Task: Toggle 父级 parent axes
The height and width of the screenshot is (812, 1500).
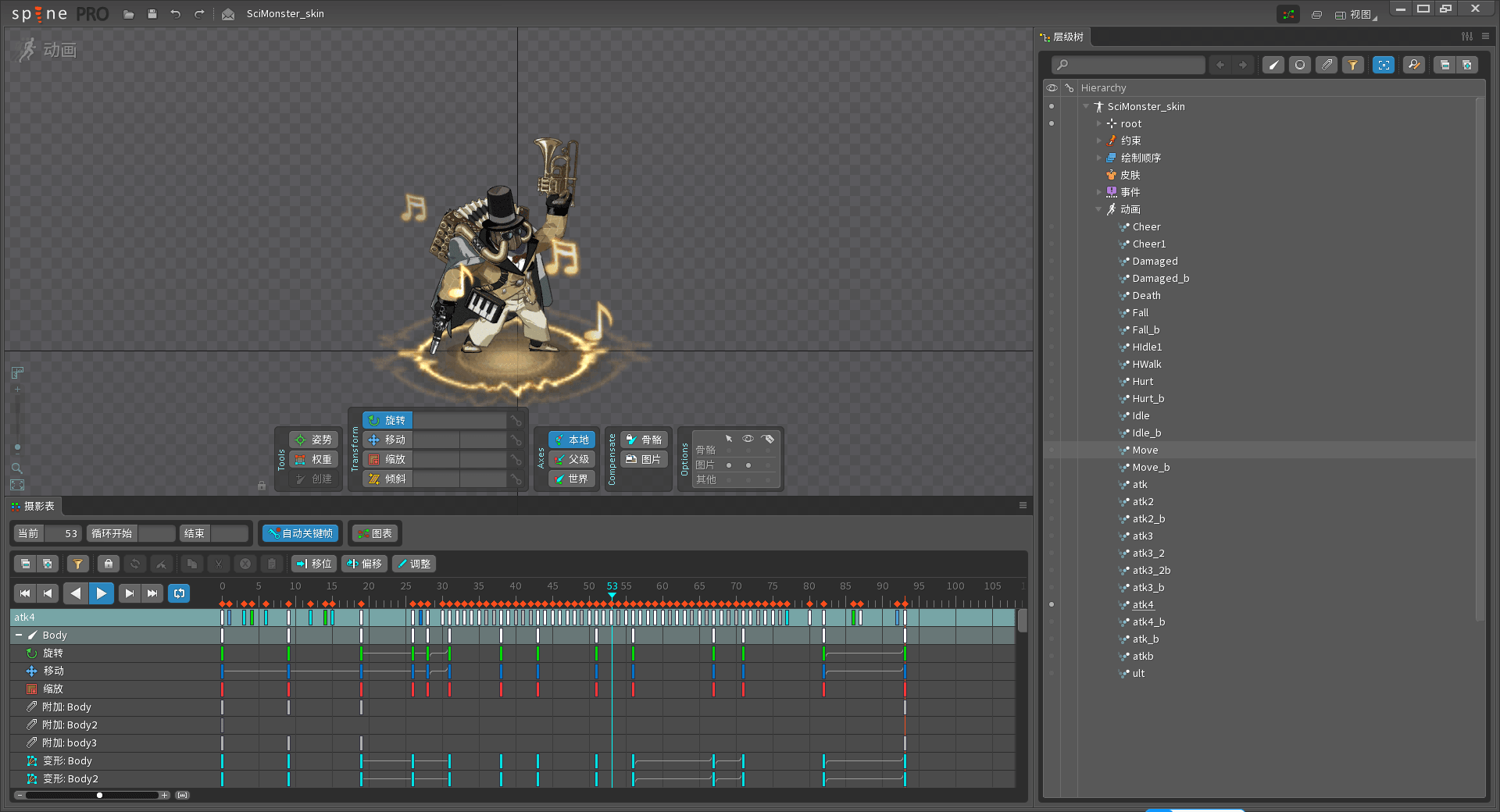Action: pos(572,459)
